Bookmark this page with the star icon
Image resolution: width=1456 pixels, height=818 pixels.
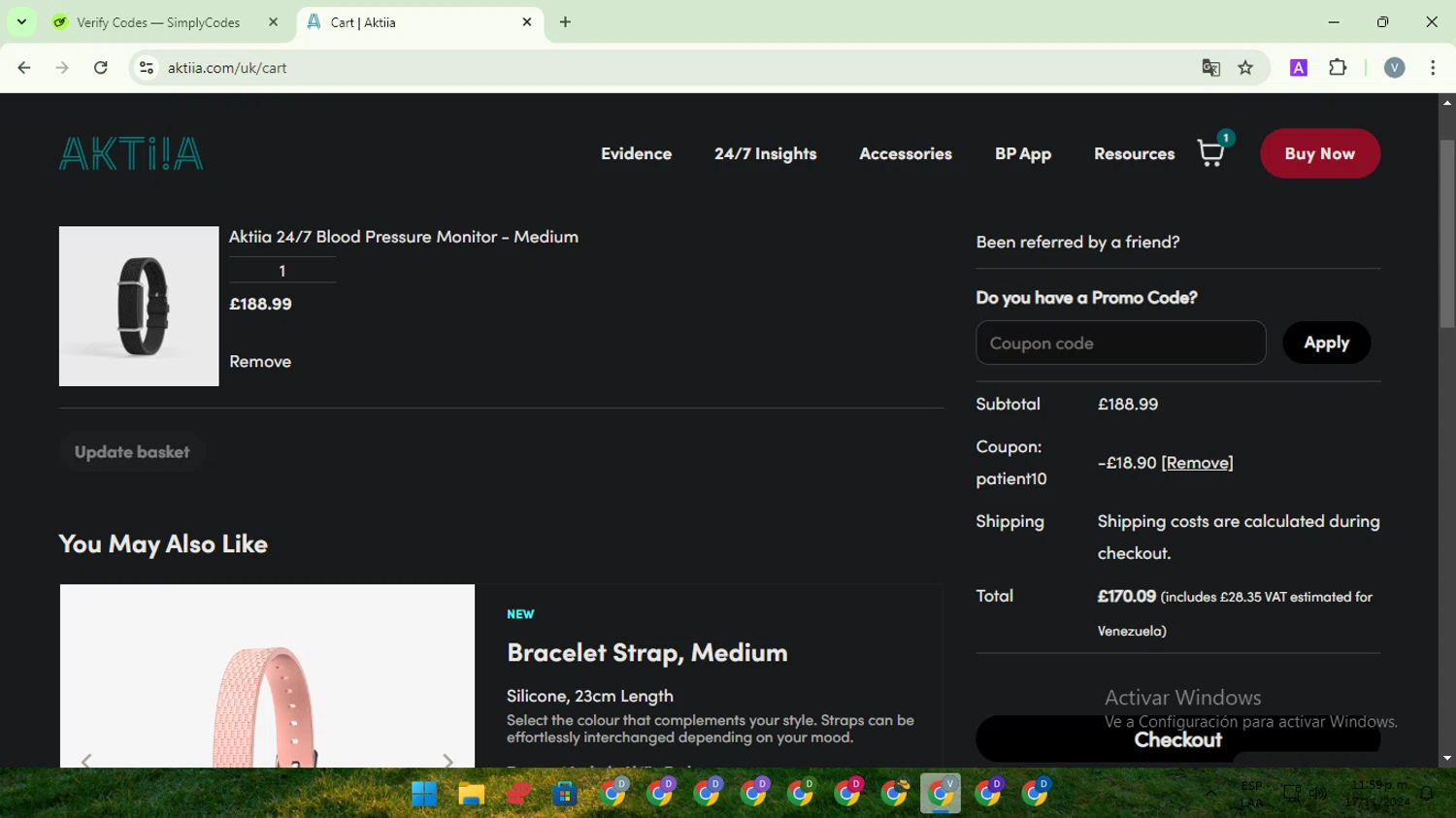(x=1245, y=68)
